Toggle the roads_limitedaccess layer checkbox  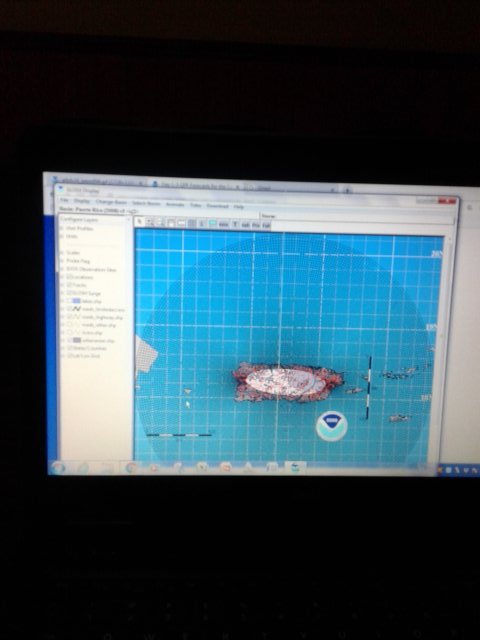[x=69, y=309]
